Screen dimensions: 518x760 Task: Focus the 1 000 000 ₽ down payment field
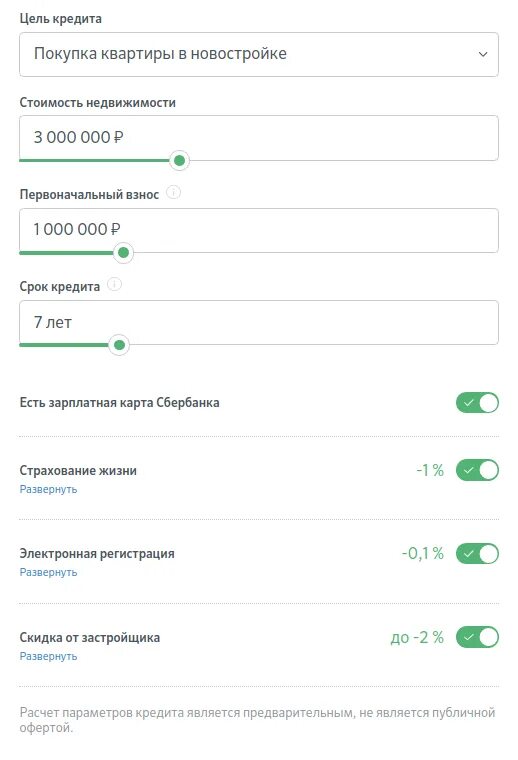259,230
